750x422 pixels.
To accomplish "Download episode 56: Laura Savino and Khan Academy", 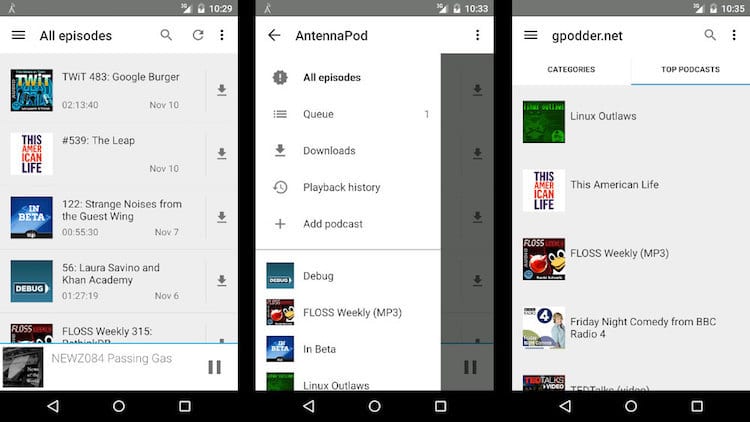I will click(221, 281).
